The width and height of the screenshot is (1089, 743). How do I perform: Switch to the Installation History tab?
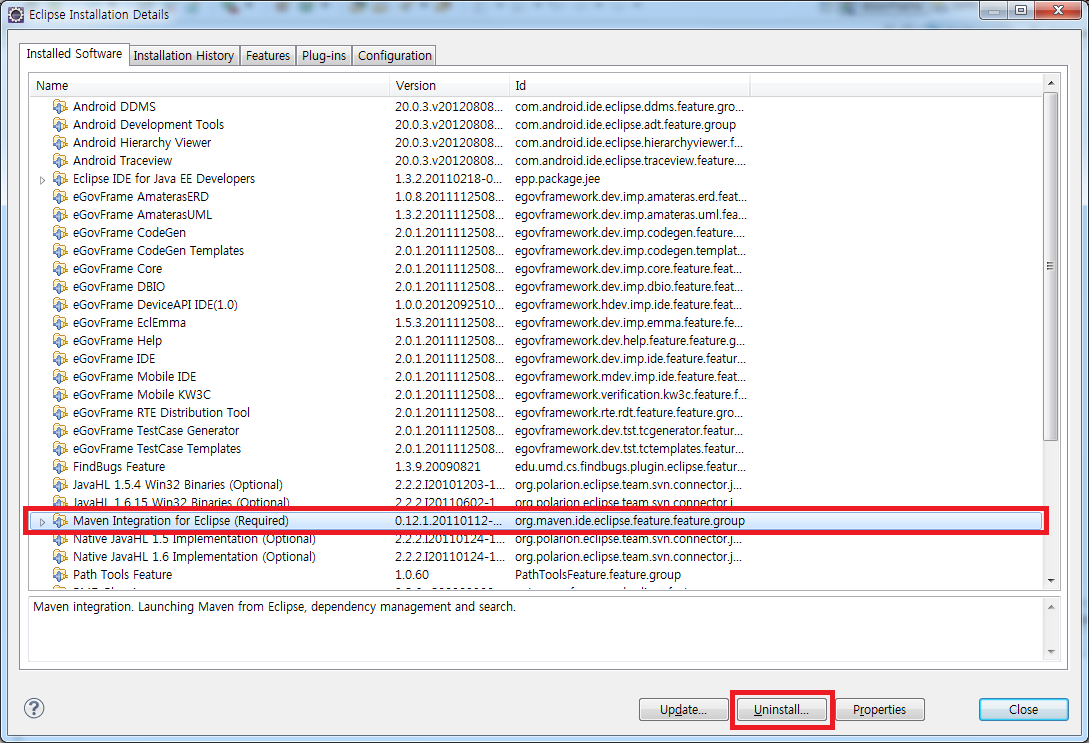pyautogui.click(x=184, y=56)
